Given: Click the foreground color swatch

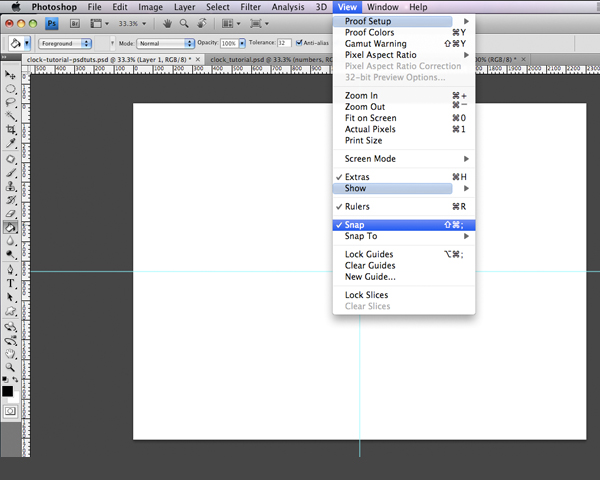Looking at the screenshot, I should 8,391.
